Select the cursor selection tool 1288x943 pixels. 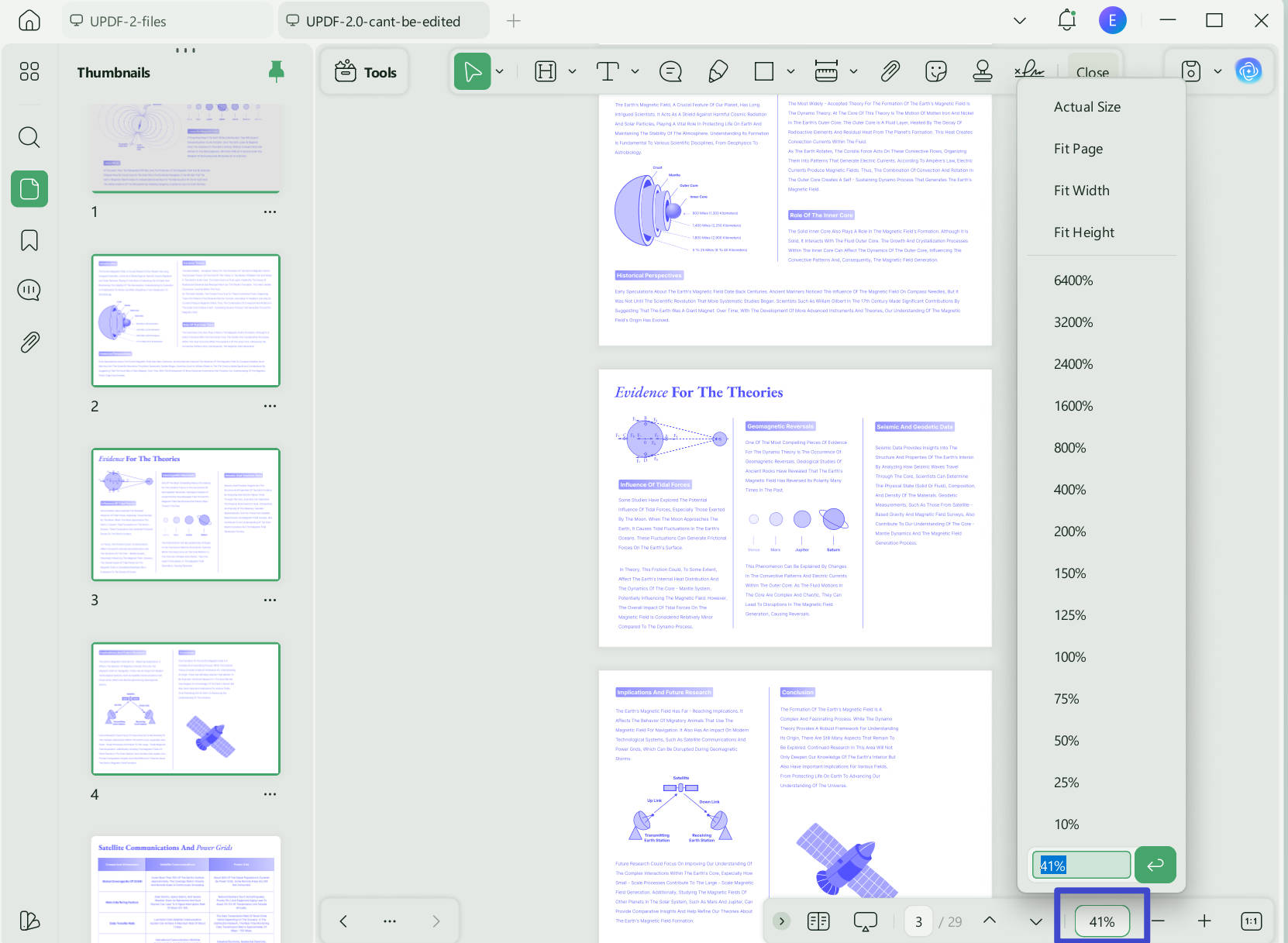point(472,72)
